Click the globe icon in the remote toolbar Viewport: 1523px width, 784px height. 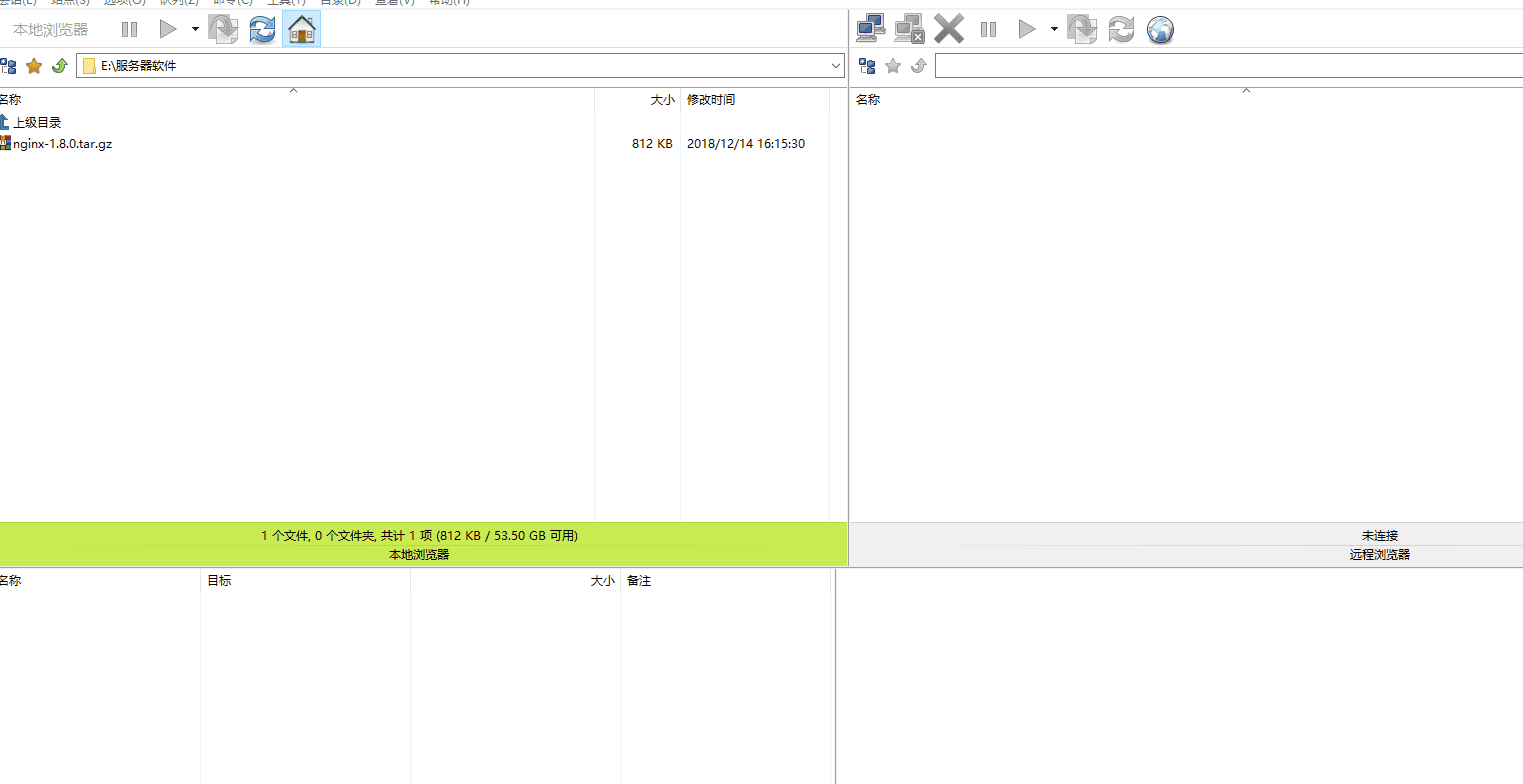1160,29
